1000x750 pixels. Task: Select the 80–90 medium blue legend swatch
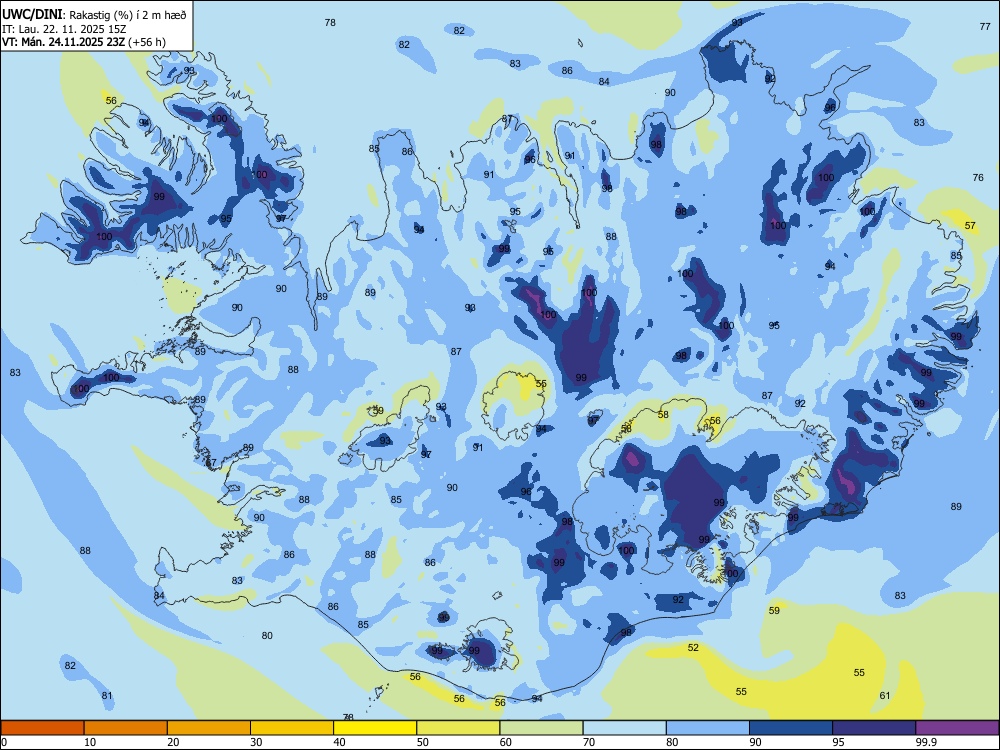click(708, 728)
